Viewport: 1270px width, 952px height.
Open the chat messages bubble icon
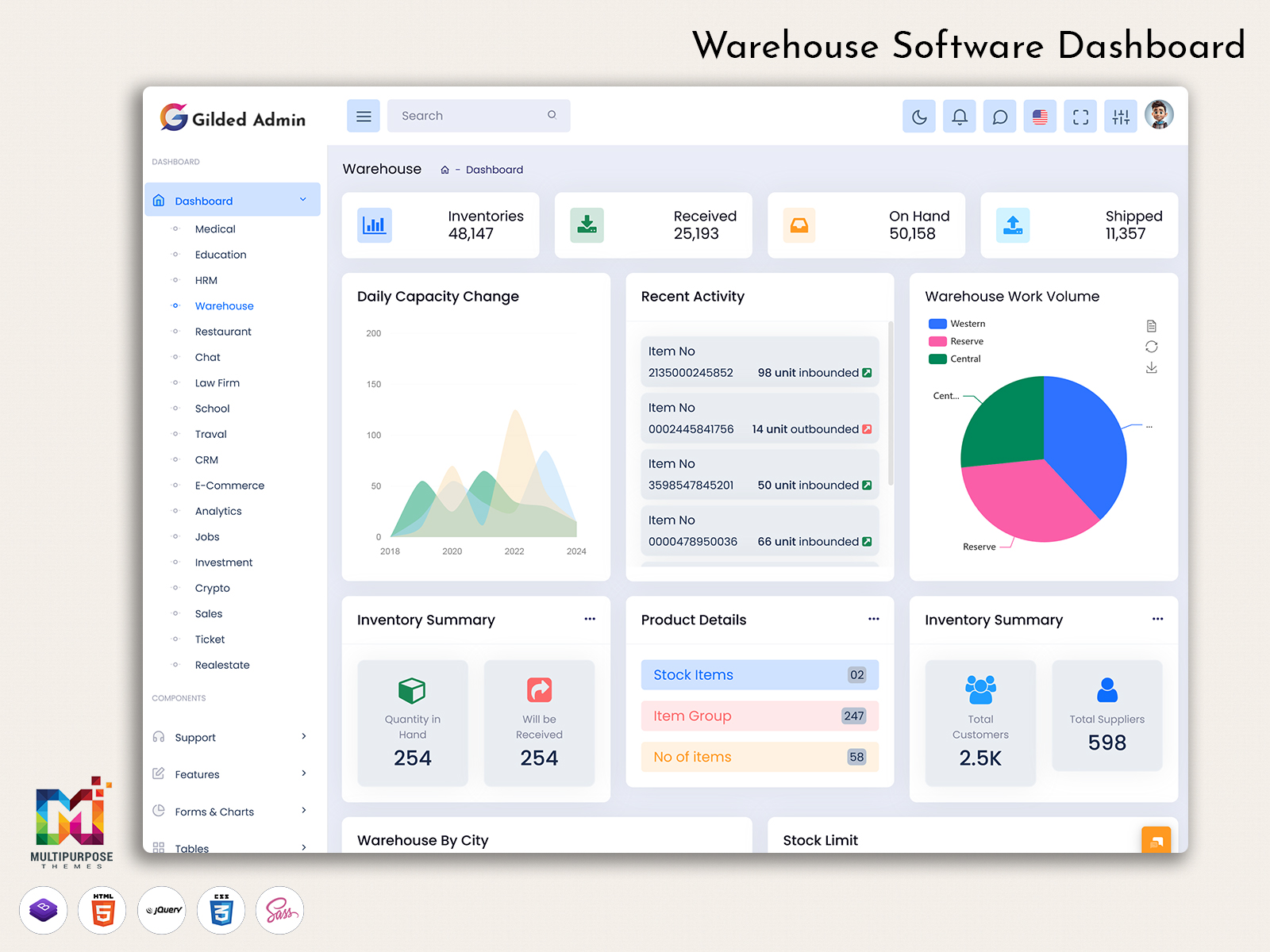(1000, 117)
